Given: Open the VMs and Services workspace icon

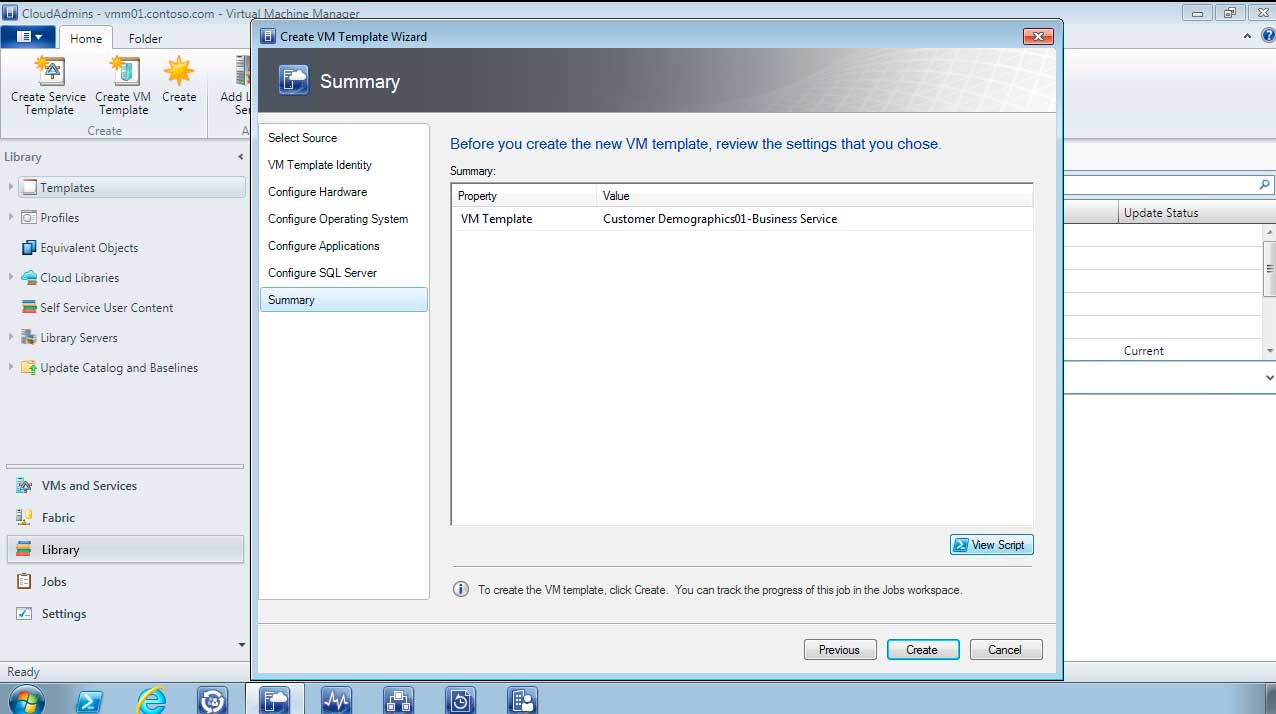Looking at the screenshot, I should pyautogui.click(x=24, y=486).
